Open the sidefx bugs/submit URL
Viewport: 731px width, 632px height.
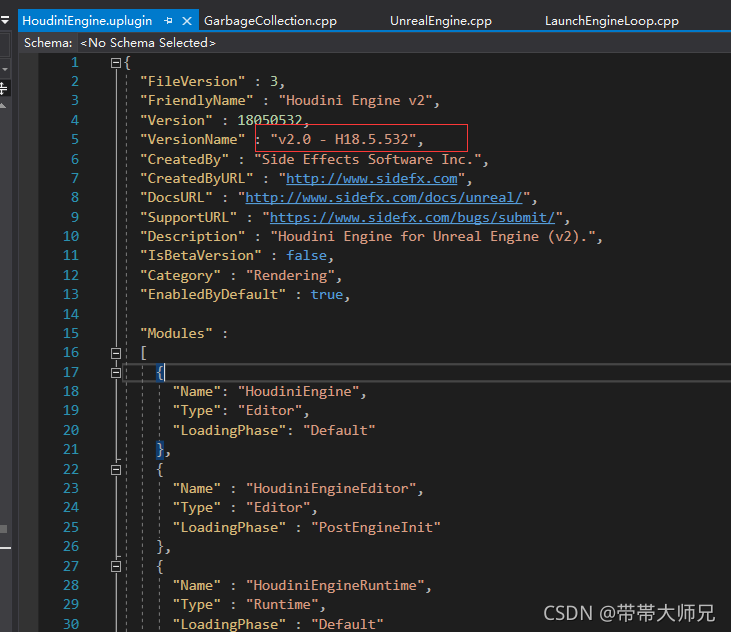[x=413, y=217]
